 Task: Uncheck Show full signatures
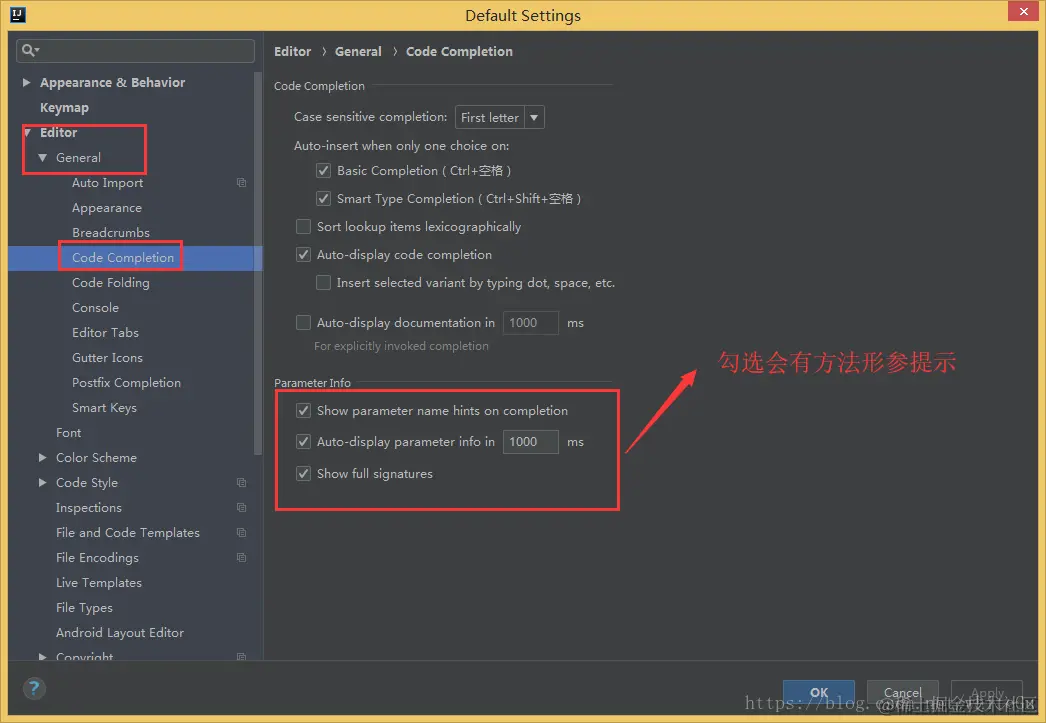304,474
